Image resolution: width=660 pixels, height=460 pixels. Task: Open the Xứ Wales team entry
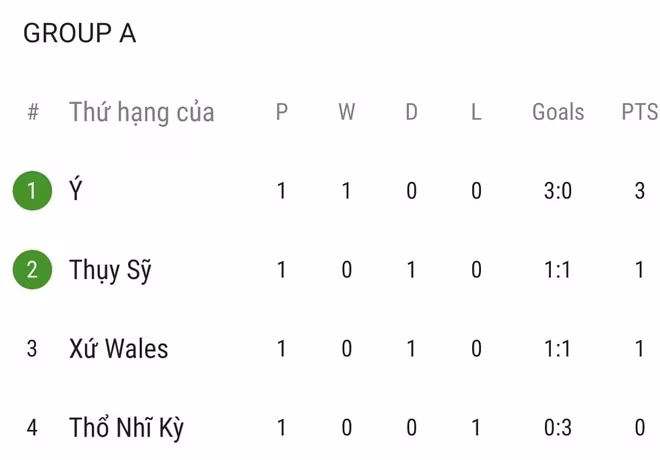coord(118,349)
